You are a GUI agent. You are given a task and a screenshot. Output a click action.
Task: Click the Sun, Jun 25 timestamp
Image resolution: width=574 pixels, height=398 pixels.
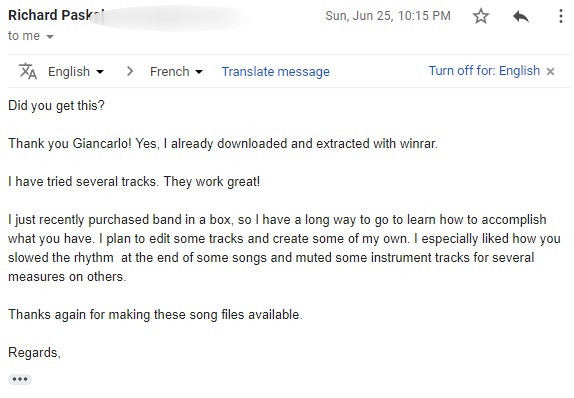click(x=388, y=16)
